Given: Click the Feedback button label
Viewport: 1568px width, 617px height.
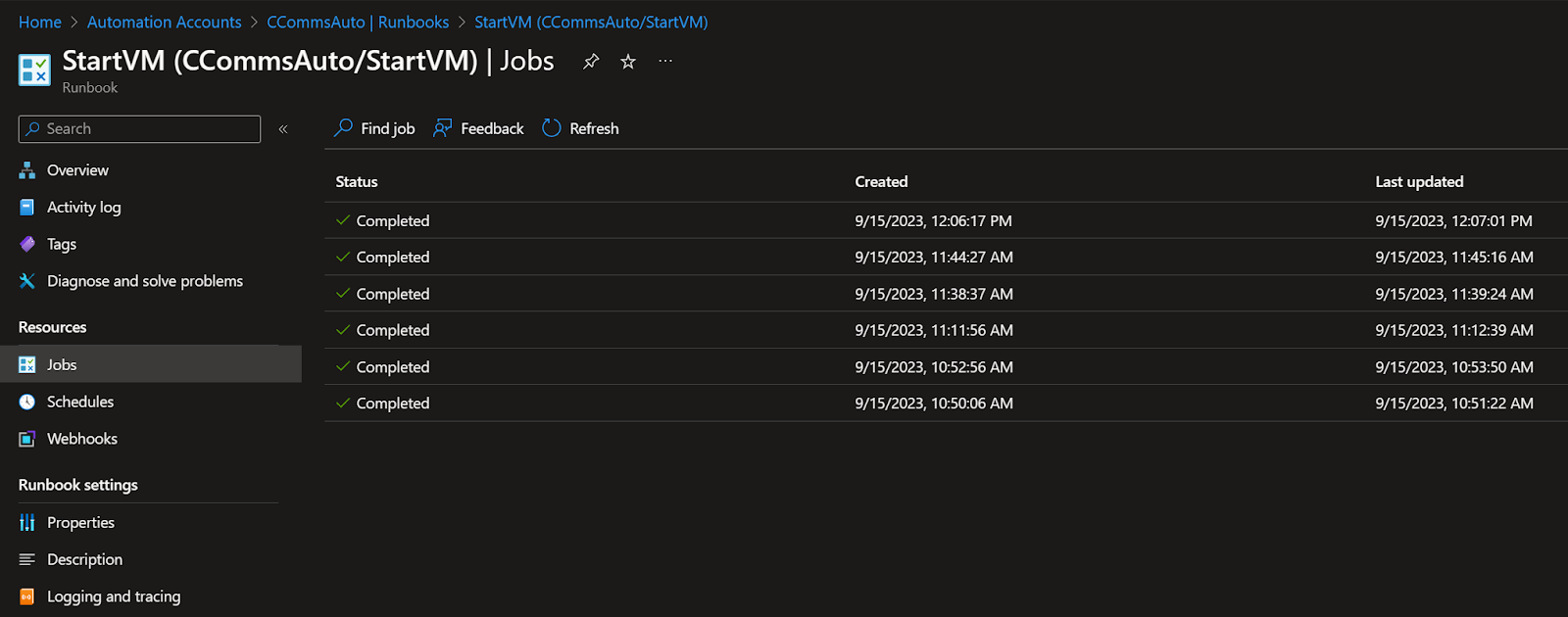Looking at the screenshot, I should 492,129.
